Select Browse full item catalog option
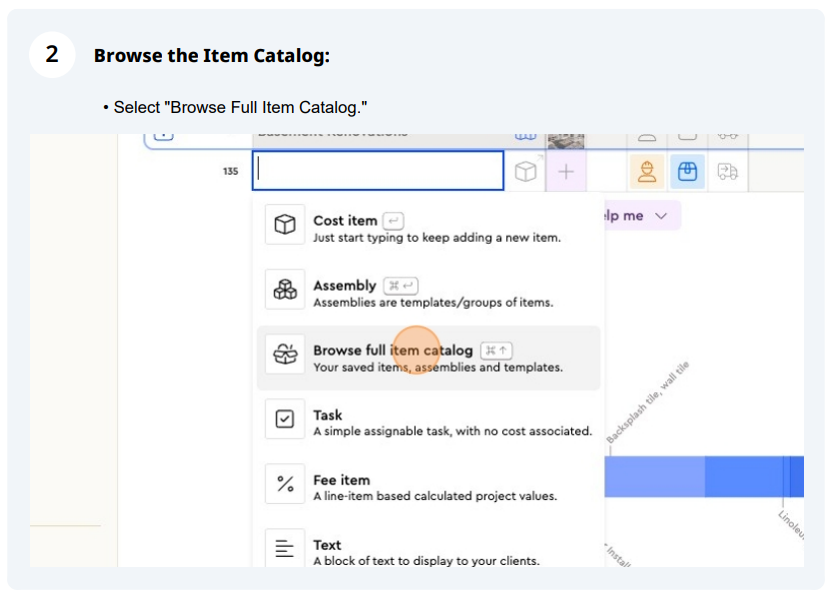Viewport: 835px width, 599px height. 429,358
